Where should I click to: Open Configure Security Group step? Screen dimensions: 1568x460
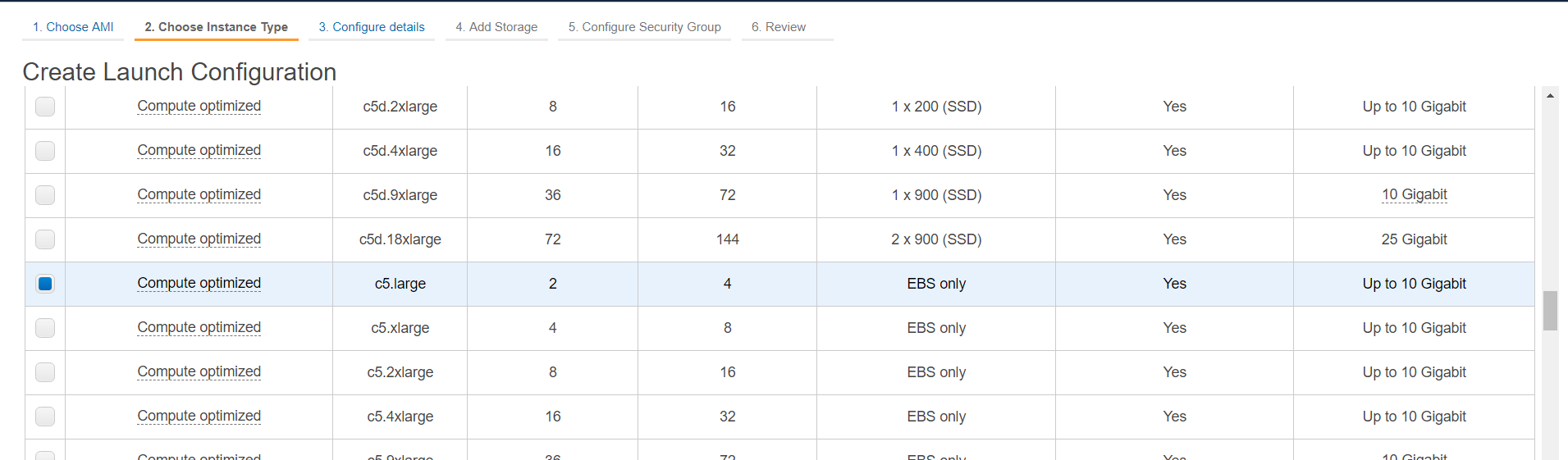tap(645, 27)
